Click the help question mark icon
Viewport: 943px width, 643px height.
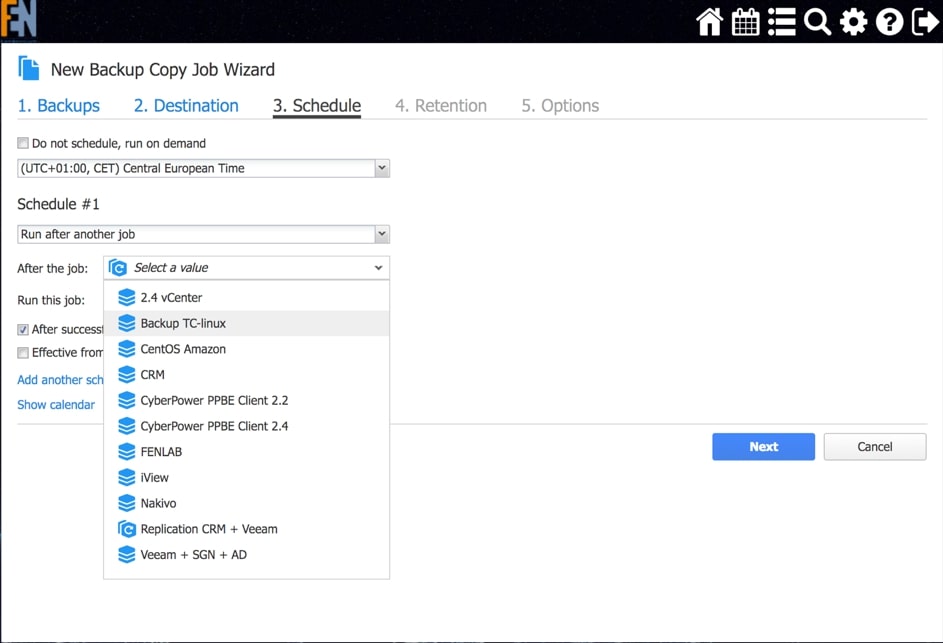(x=889, y=22)
